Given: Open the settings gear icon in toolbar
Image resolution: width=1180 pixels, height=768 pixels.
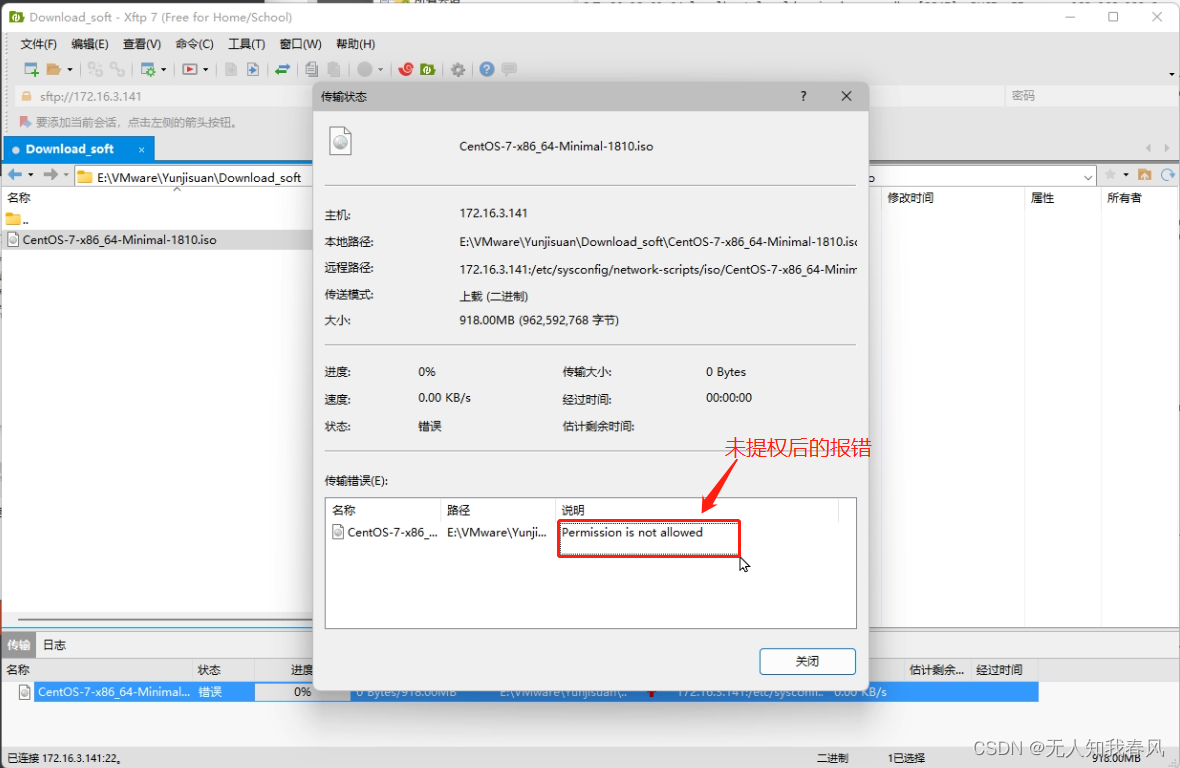Looking at the screenshot, I should pos(459,69).
